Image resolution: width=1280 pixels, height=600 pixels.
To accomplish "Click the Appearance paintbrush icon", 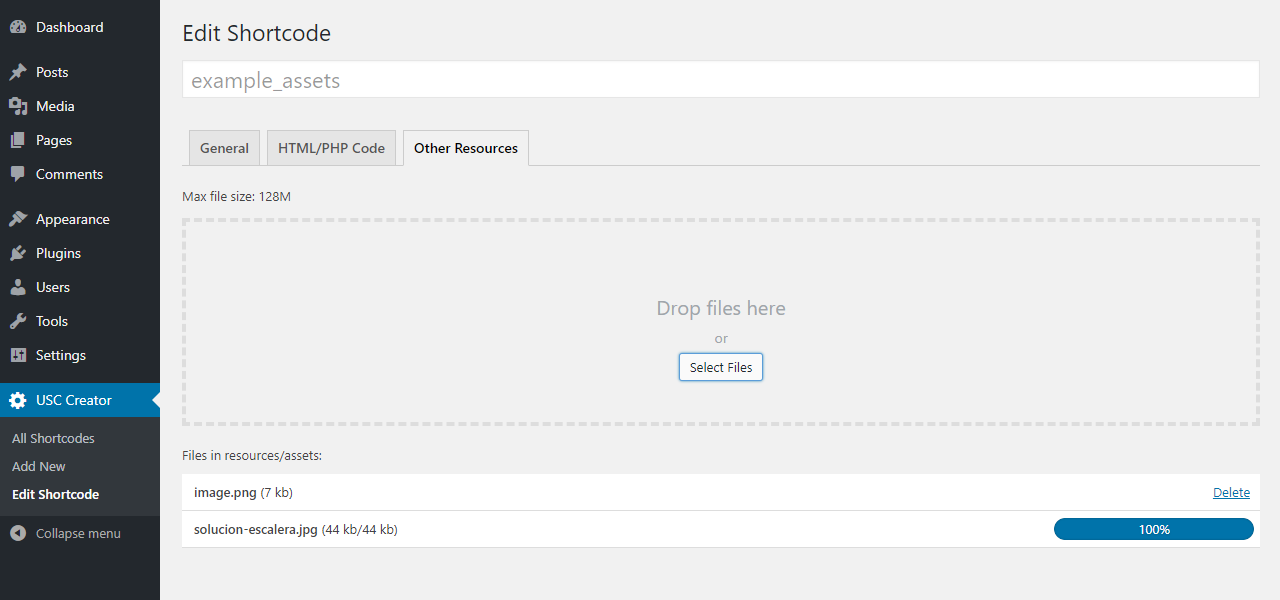I will pyautogui.click(x=18, y=219).
